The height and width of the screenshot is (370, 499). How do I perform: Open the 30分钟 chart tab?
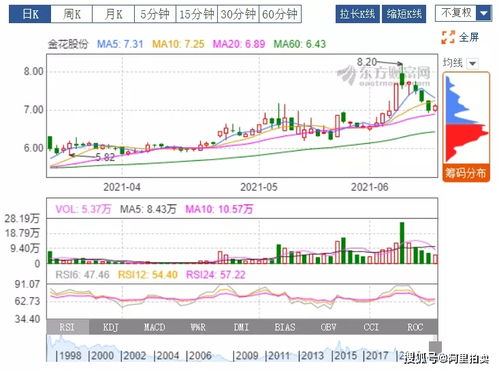(x=238, y=14)
